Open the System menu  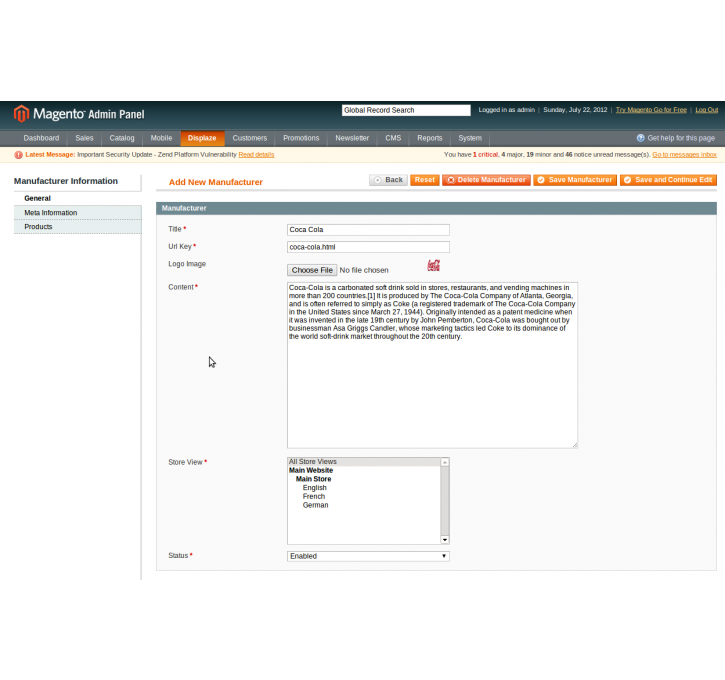470,138
